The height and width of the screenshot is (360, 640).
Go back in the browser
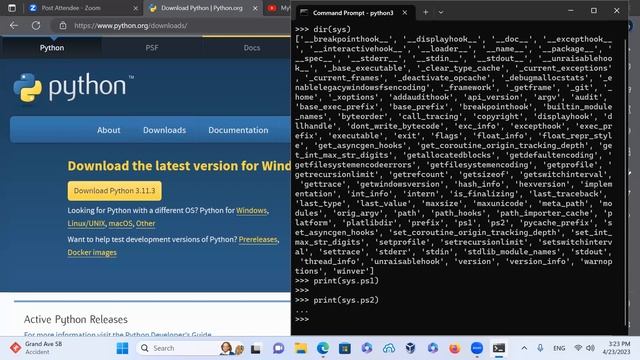click(x=14, y=26)
